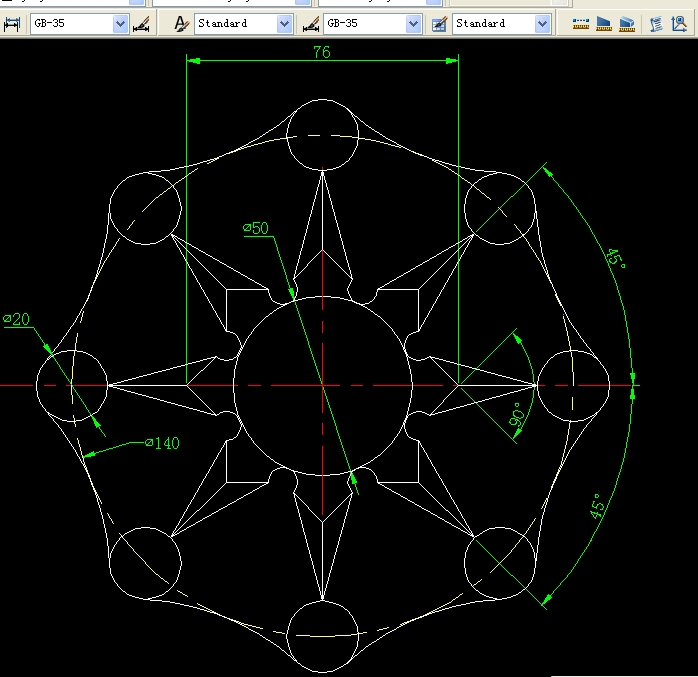Open the Text Style icon with letter A
This screenshot has height=677, width=698.
click(x=181, y=24)
